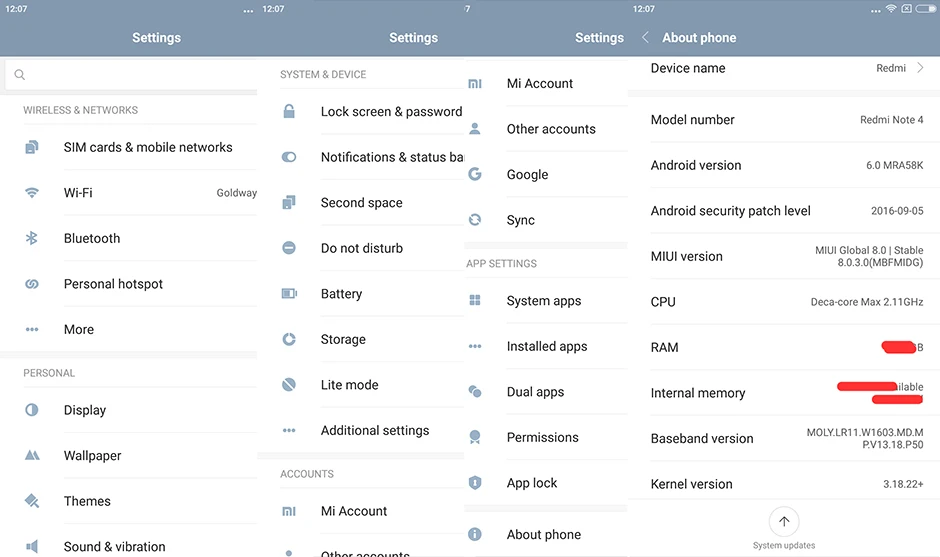Tap the Other accounts person icon

click(475, 128)
